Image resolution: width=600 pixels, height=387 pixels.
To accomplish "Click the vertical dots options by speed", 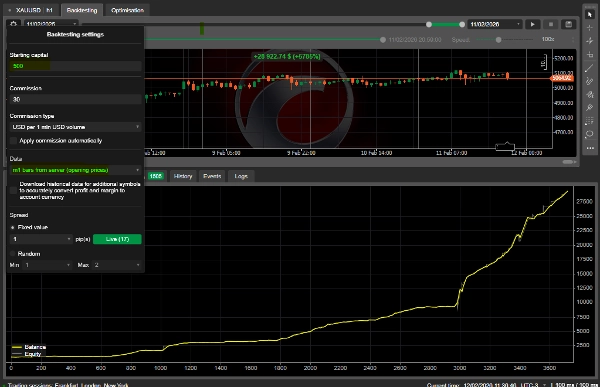I will [573, 39].
